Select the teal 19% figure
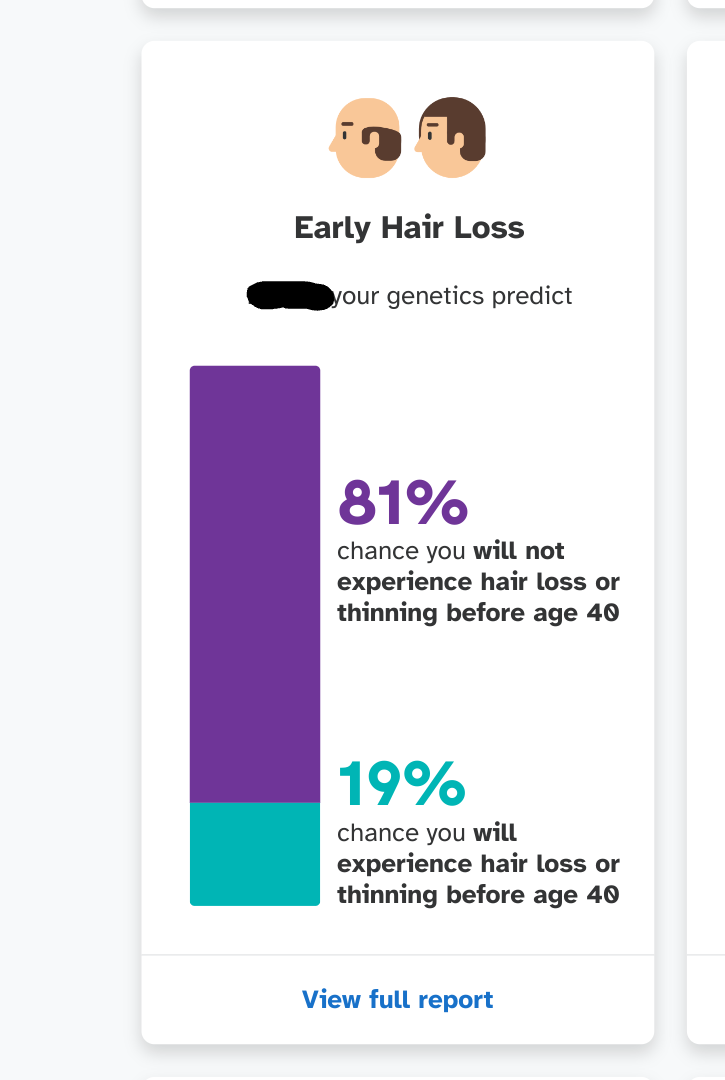This screenshot has height=1080, width=725. (401, 783)
